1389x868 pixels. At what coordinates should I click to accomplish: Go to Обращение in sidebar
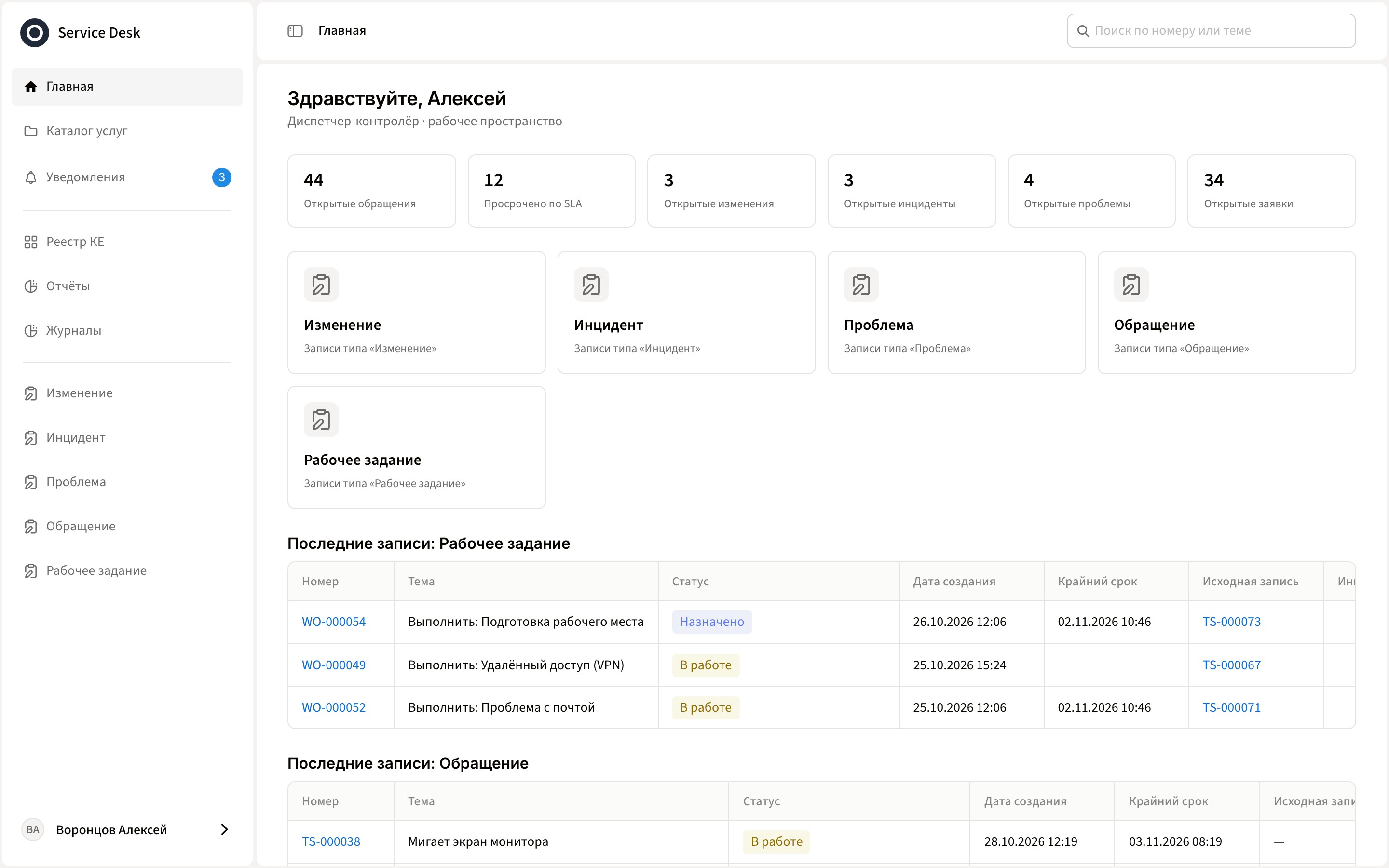point(127,527)
